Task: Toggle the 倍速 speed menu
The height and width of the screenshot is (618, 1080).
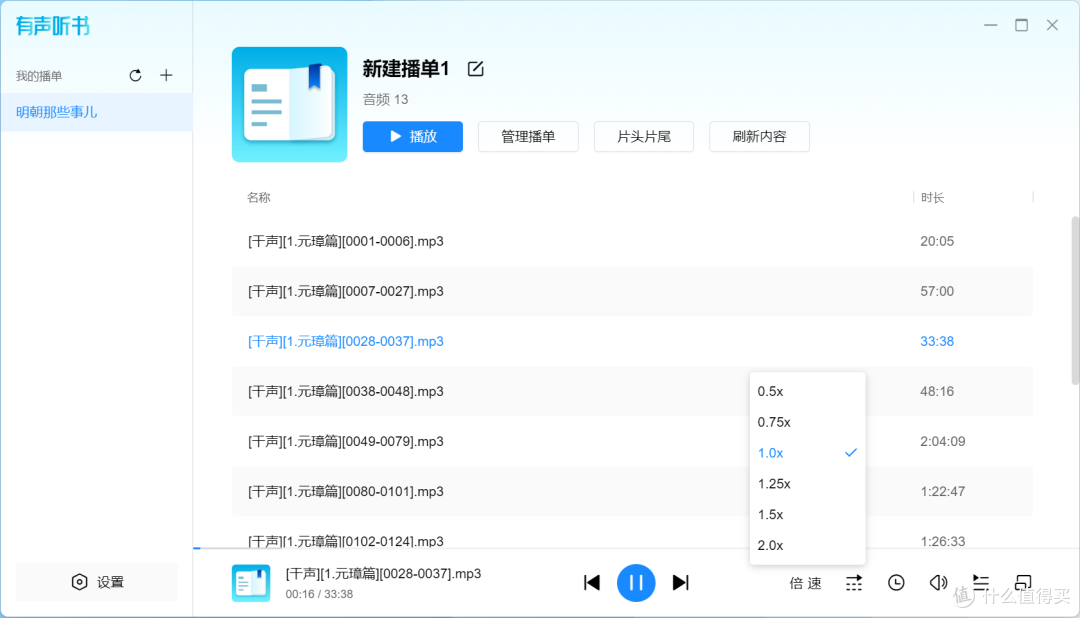Action: pyautogui.click(x=805, y=583)
